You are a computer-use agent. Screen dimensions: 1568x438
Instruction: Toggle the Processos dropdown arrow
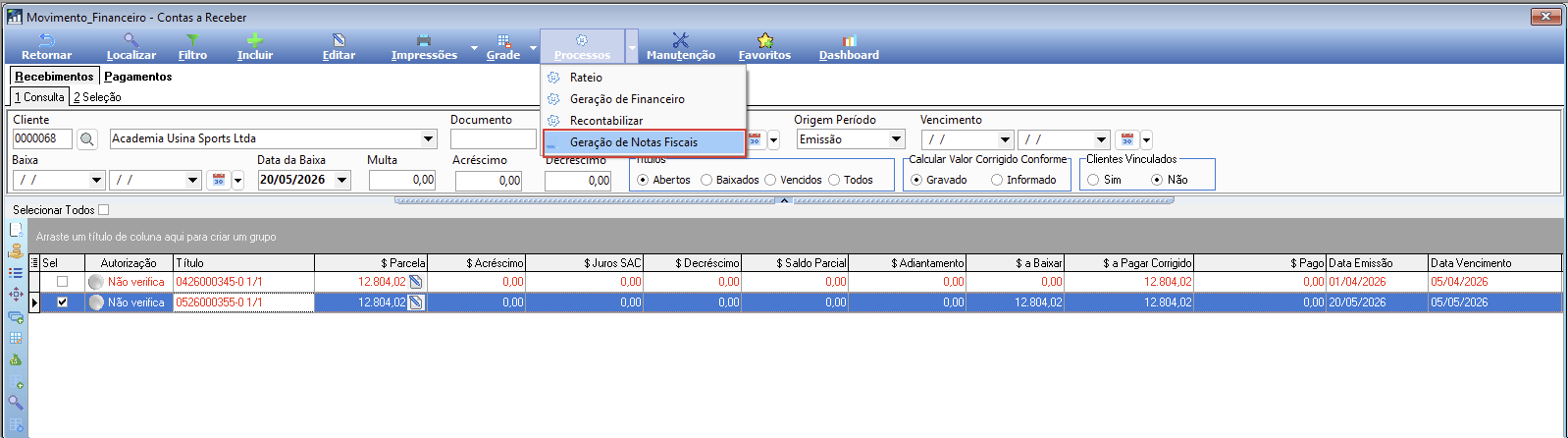[x=632, y=47]
